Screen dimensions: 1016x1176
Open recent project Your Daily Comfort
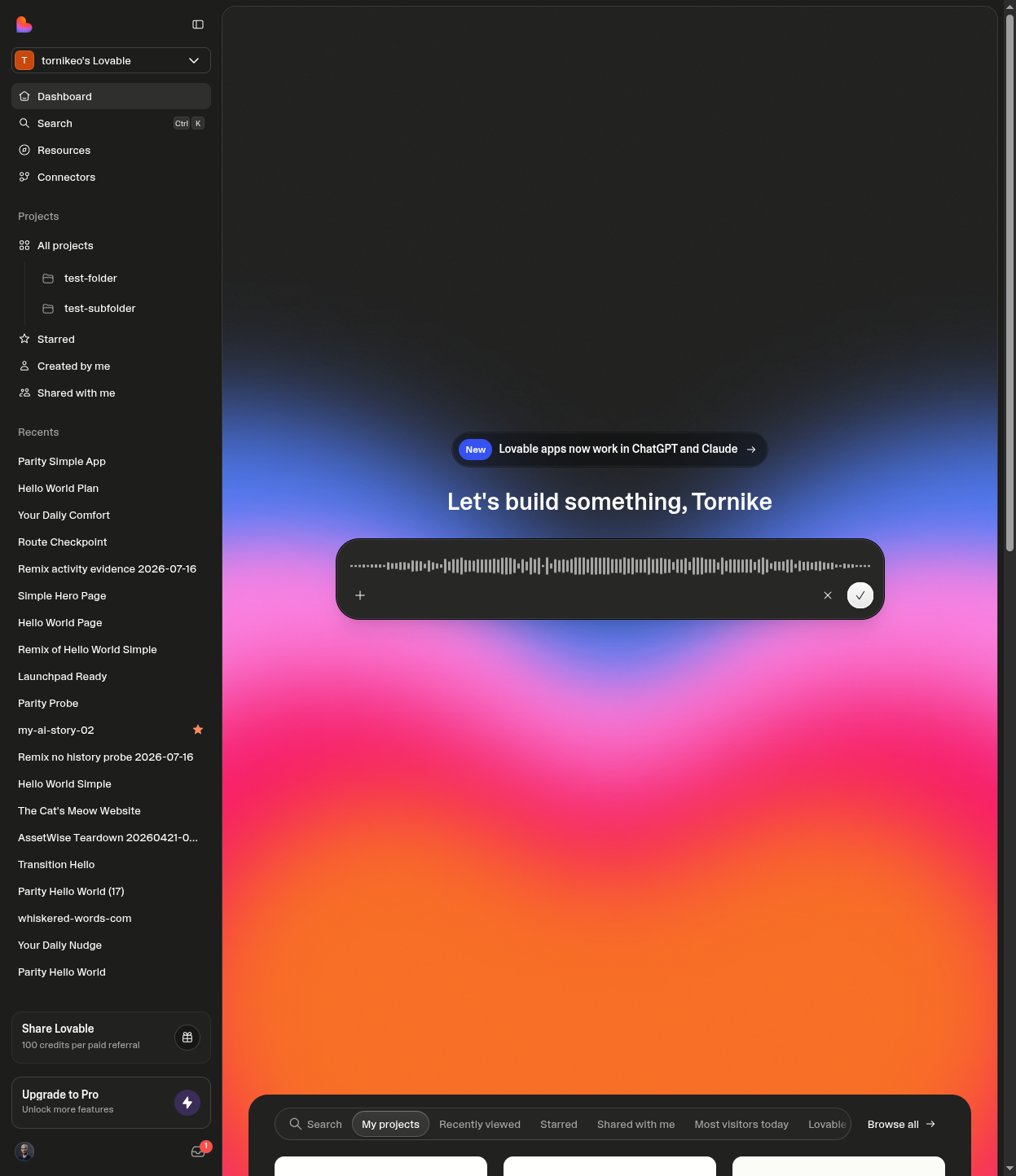[111, 515]
